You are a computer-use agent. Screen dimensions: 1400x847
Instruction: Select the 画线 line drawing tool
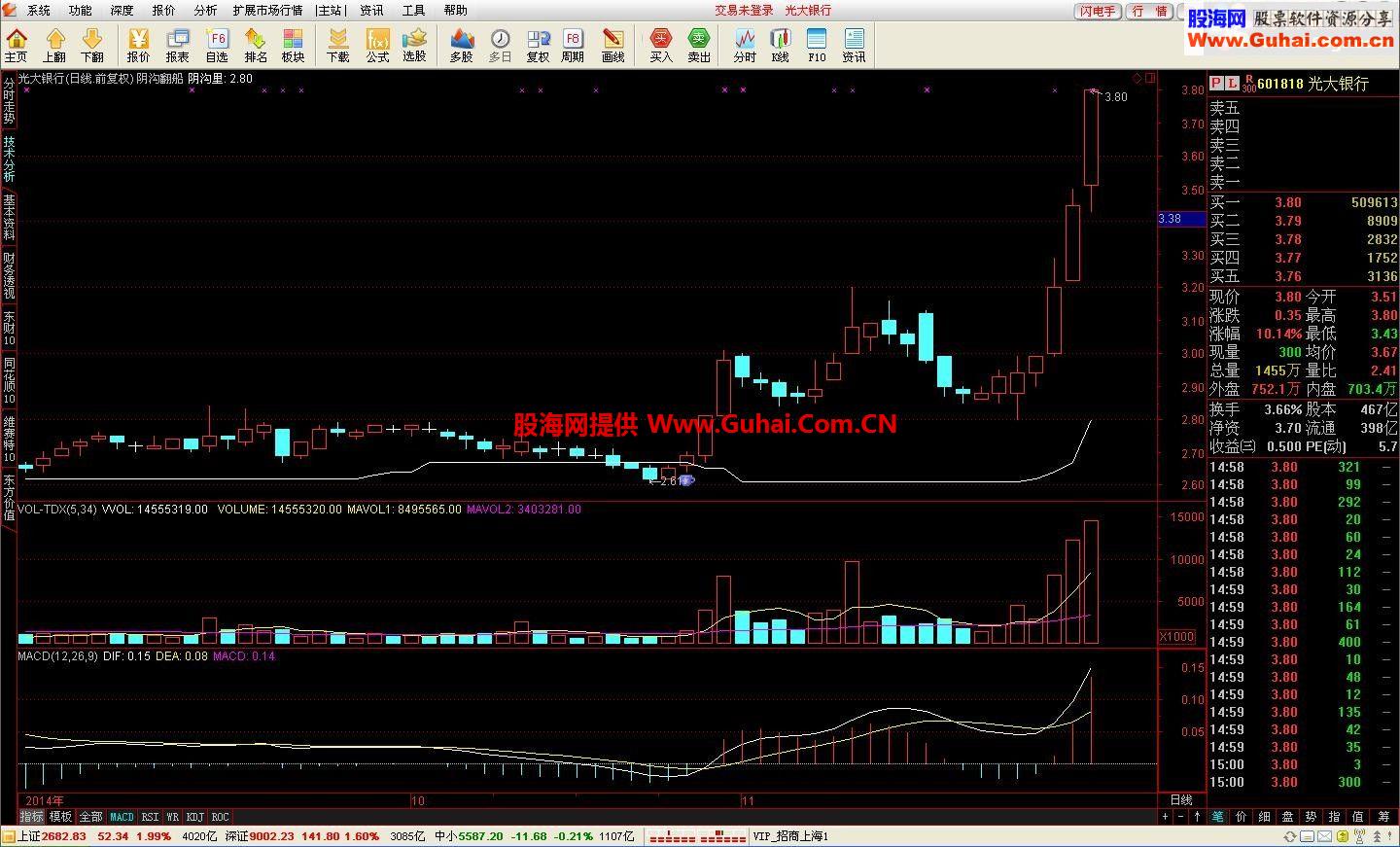pos(612,45)
